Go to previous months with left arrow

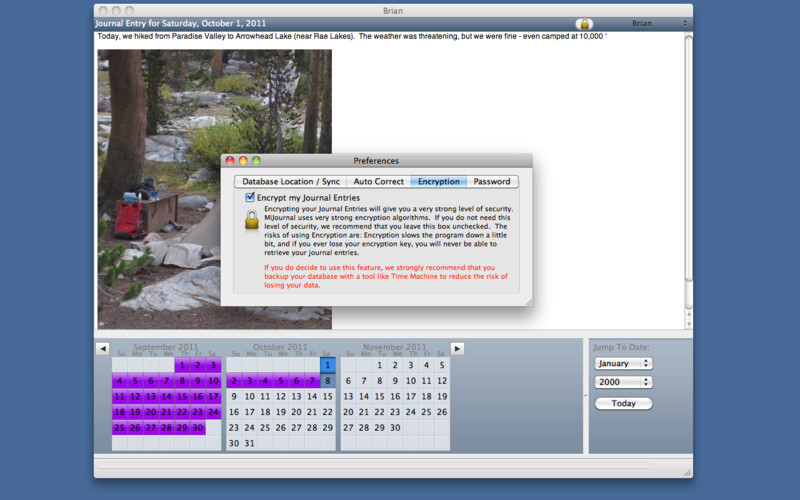(102, 348)
